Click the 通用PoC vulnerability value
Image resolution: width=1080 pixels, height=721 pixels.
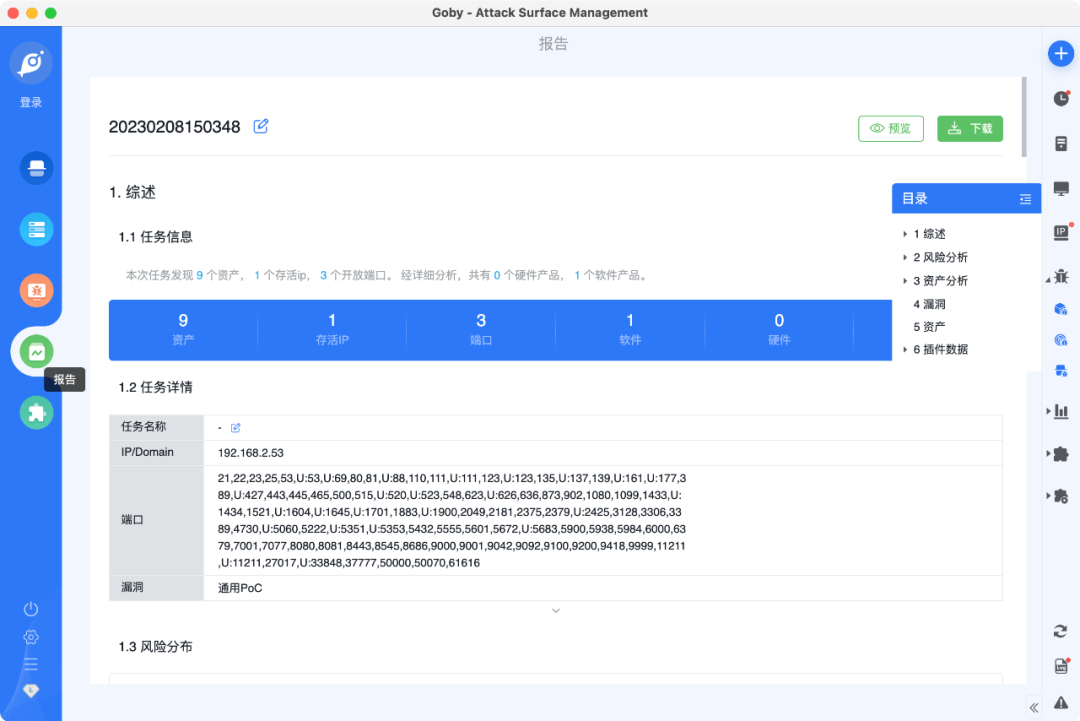240,588
